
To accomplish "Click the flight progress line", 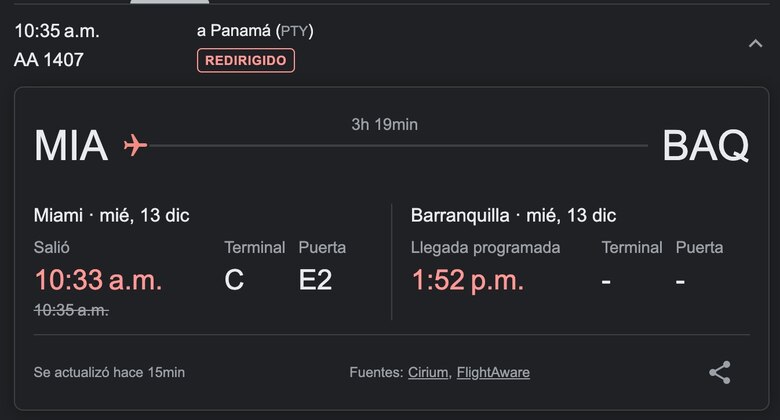I will point(398,146).
